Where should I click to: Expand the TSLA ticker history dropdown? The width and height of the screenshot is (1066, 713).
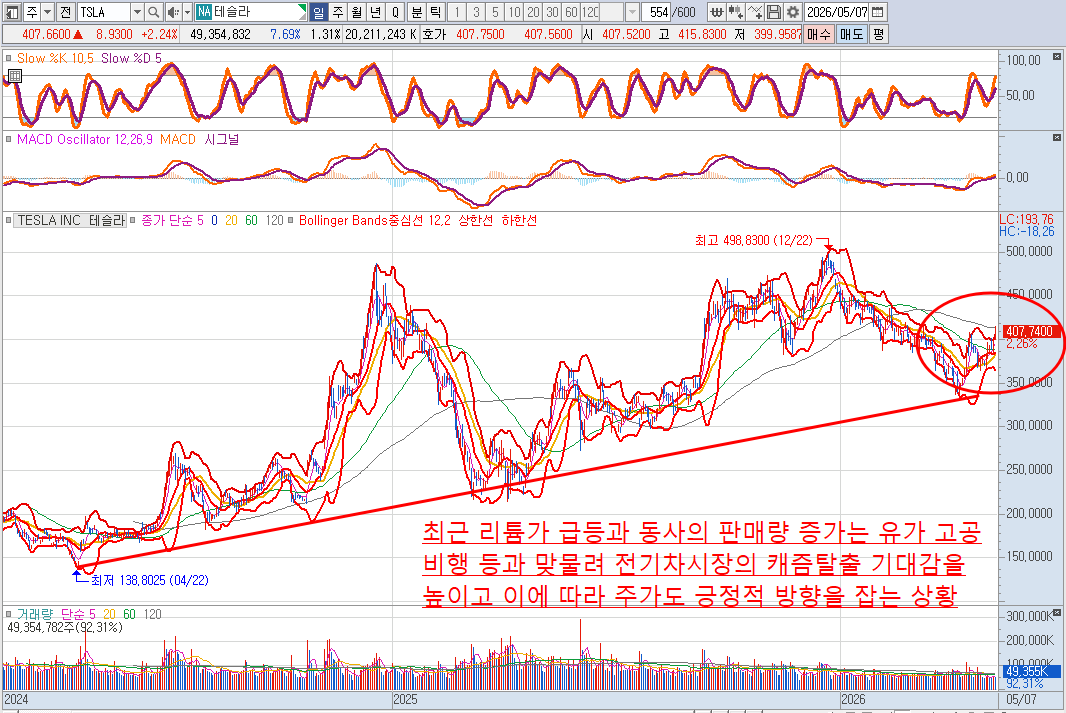[x=137, y=12]
